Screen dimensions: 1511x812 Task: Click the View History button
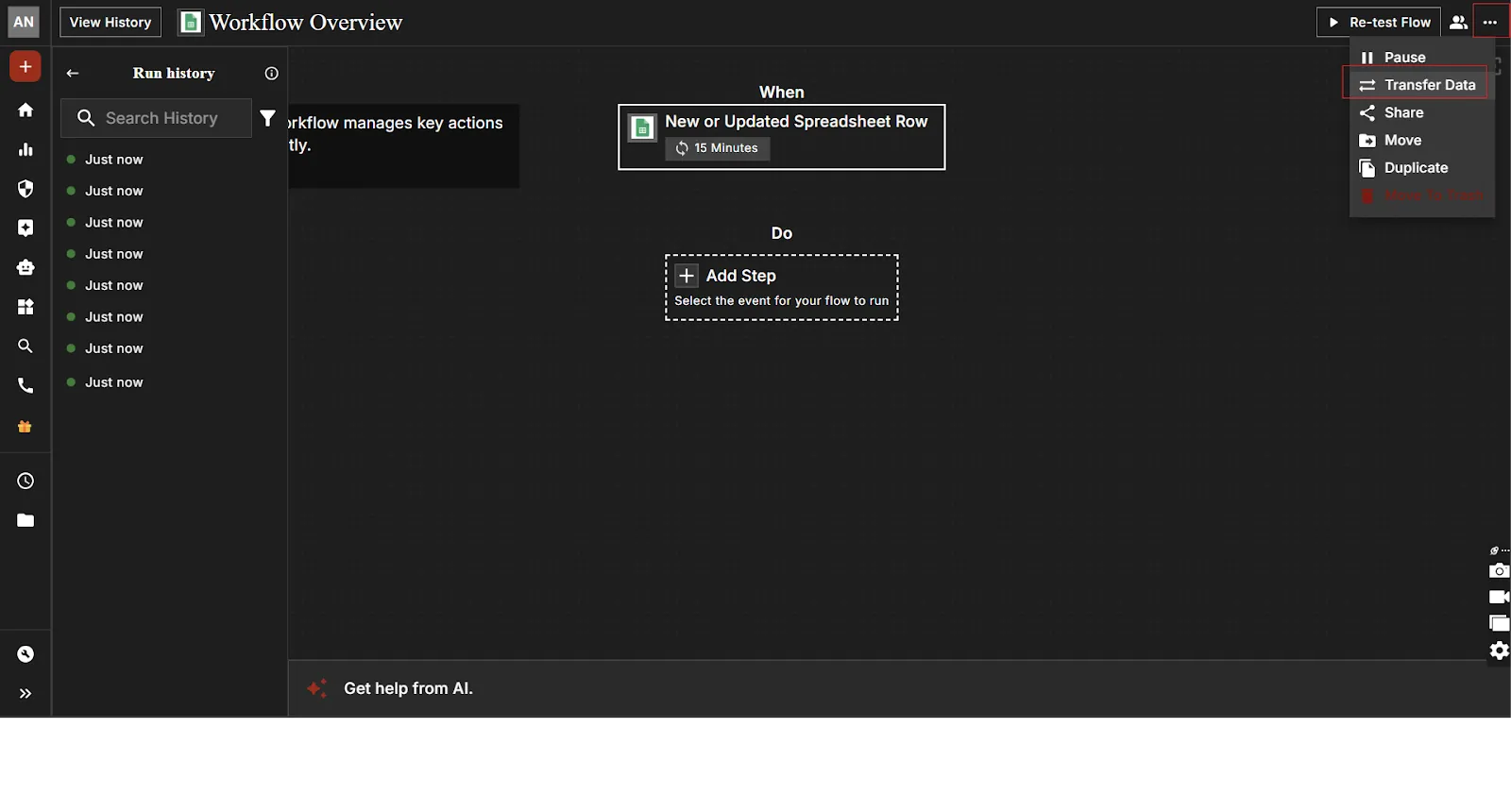pos(110,23)
